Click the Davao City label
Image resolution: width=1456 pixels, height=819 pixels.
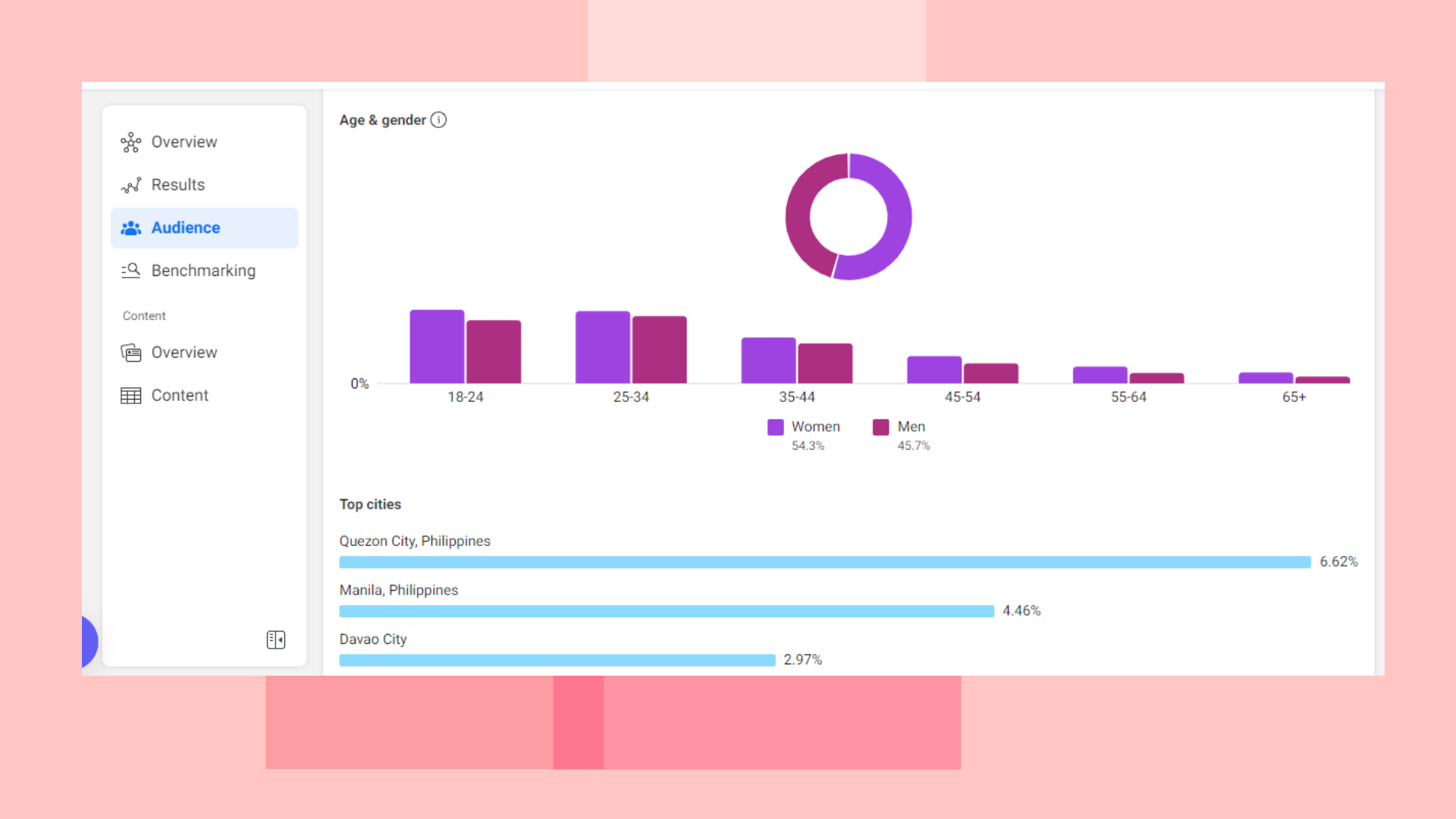373,639
